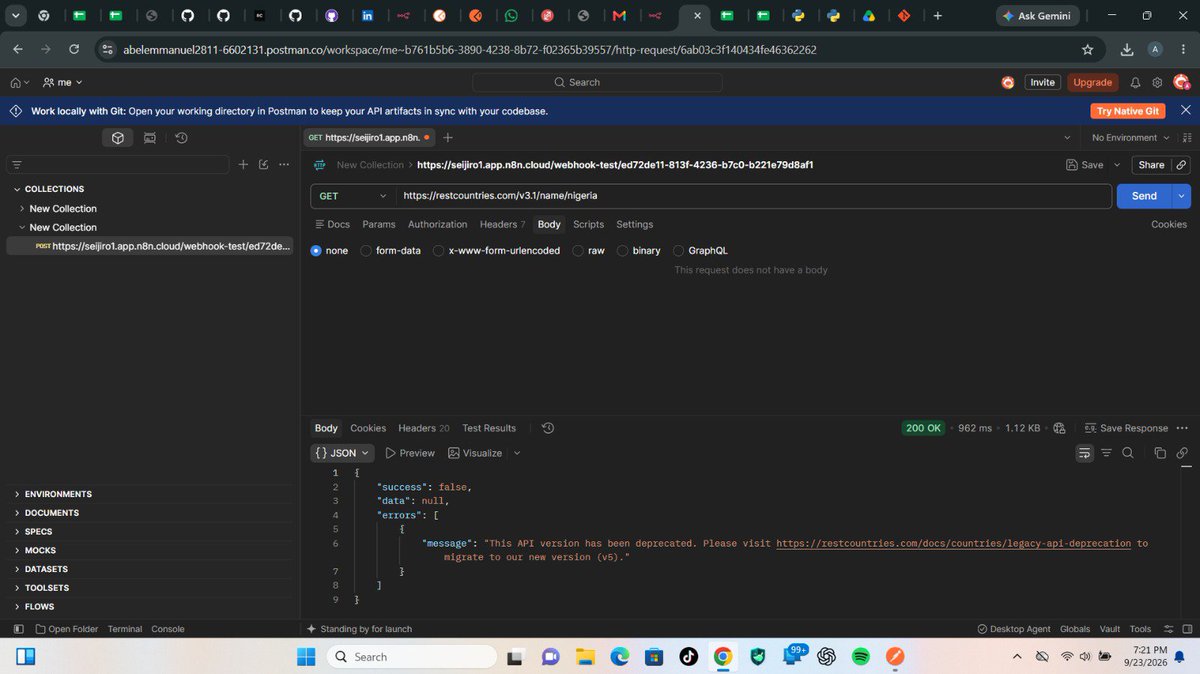Open Microsoft Edge from taskbar
The image size is (1200, 674).
pyautogui.click(x=619, y=657)
